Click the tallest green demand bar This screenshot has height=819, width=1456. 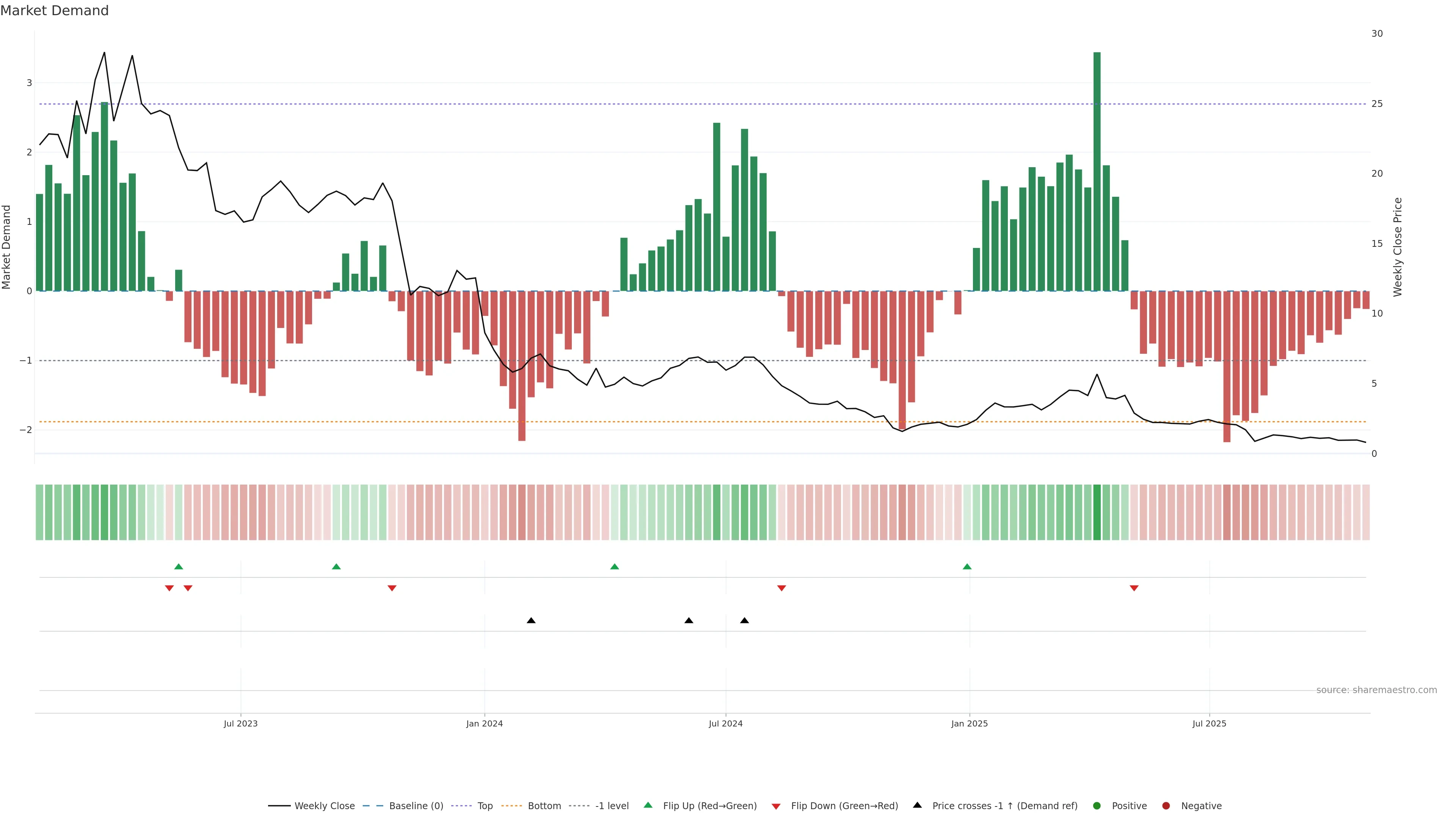[1097, 169]
